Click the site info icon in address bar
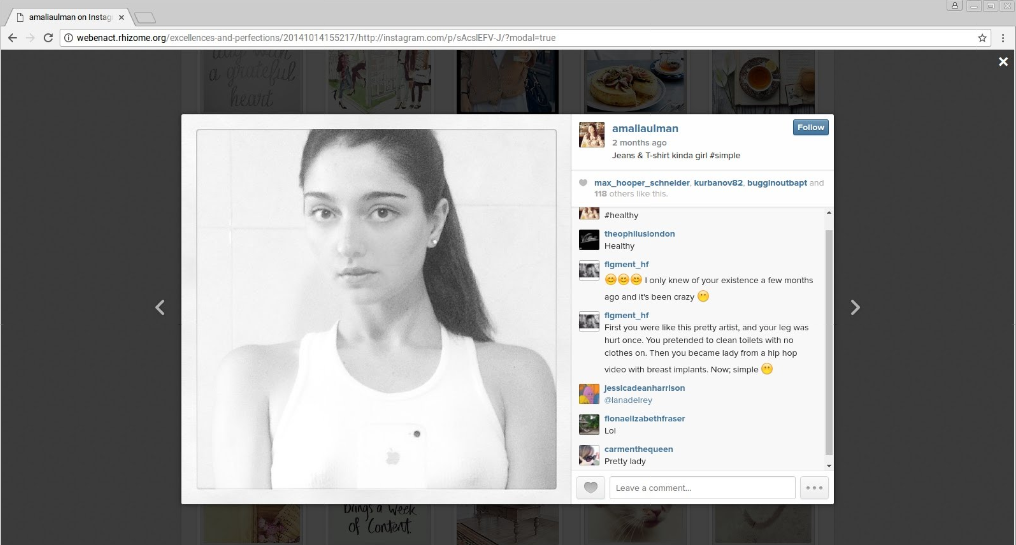 tap(68, 38)
